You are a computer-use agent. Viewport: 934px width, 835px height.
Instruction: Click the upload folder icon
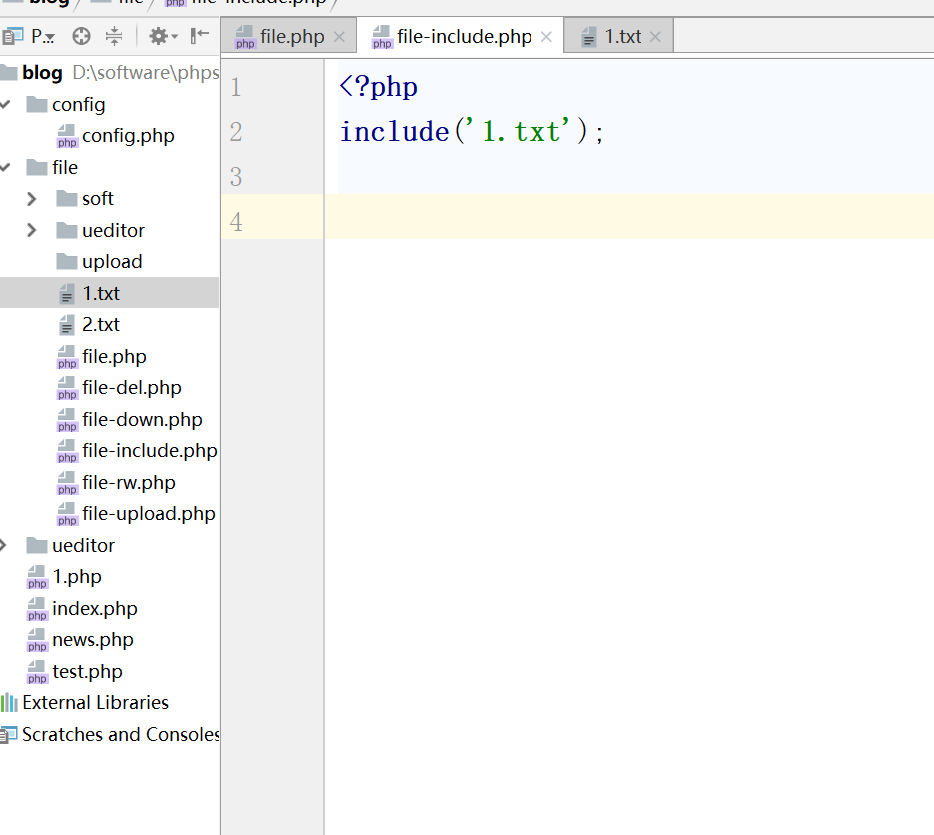(67, 261)
